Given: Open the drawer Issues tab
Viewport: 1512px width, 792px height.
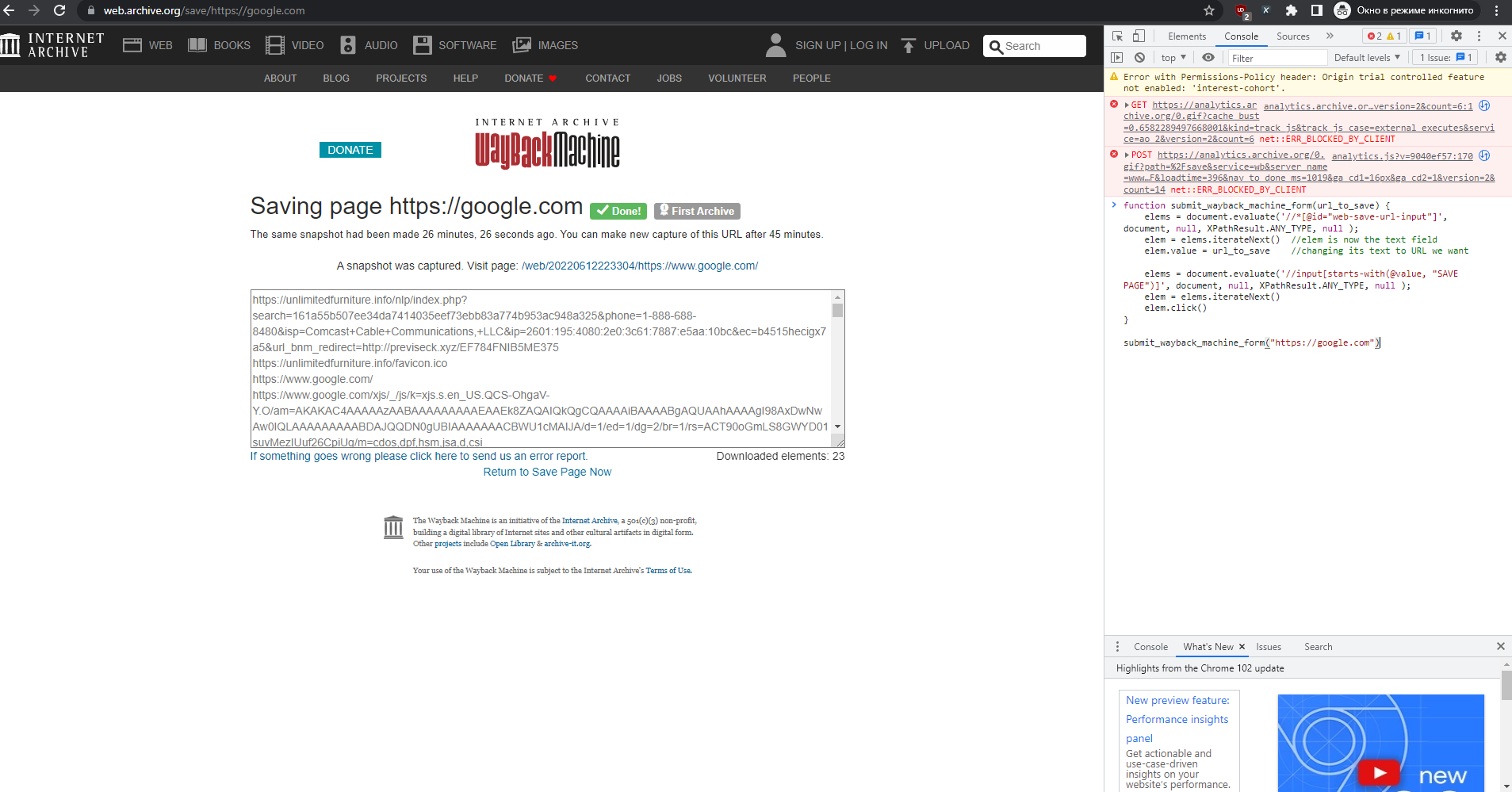Looking at the screenshot, I should (x=1269, y=647).
